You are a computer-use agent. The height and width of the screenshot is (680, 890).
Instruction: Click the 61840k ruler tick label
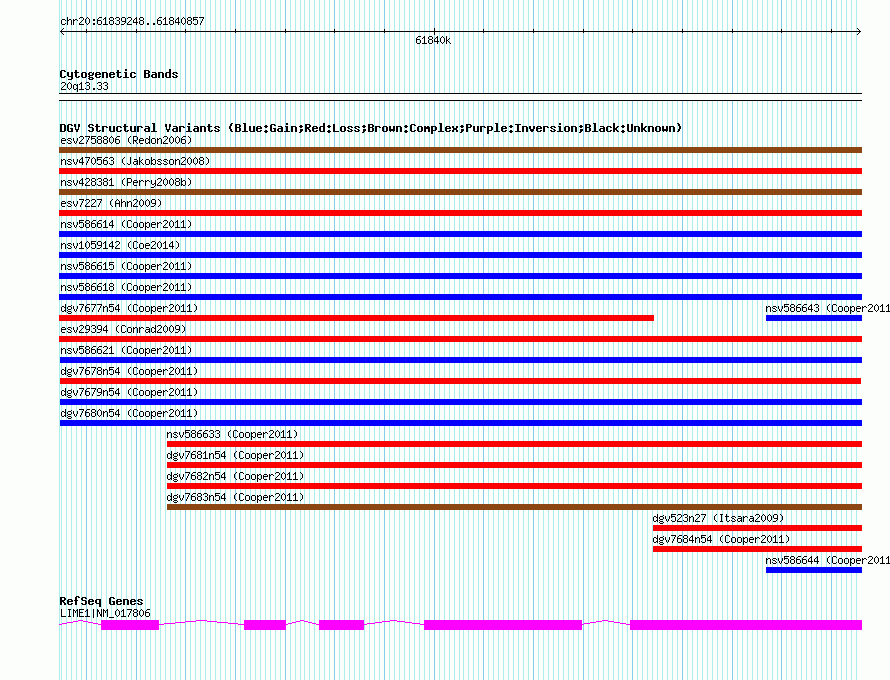tap(433, 40)
